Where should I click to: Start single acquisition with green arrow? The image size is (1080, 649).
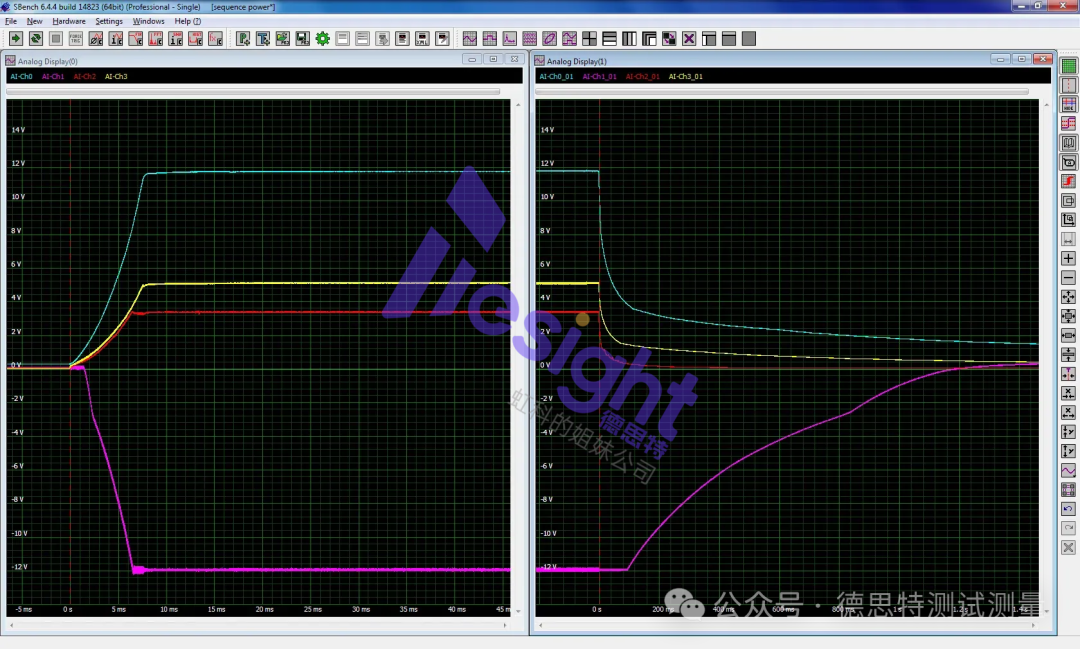pyautogui.click(x=15, y=39)
